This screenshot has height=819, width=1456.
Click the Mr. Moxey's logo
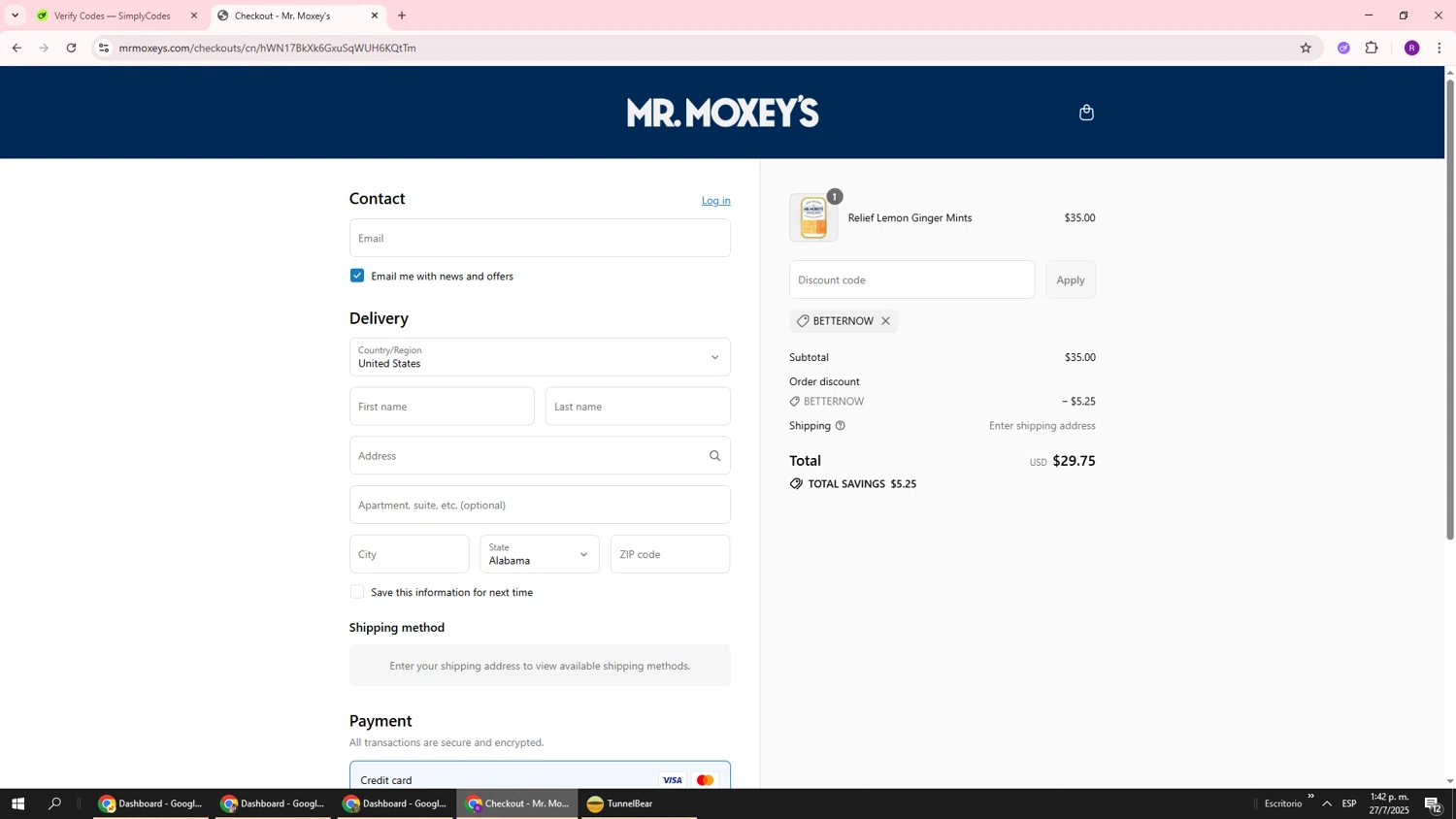point(723,113)
